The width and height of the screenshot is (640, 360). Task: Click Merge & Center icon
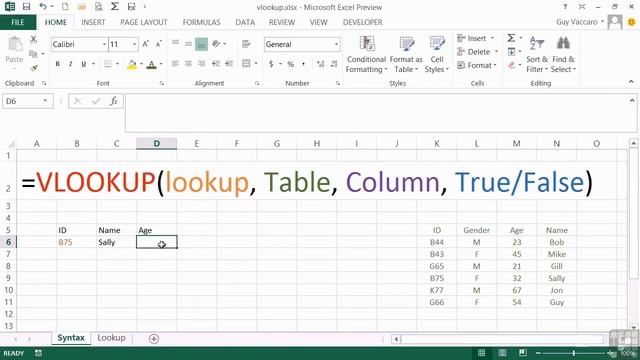[x=246, y=63]
